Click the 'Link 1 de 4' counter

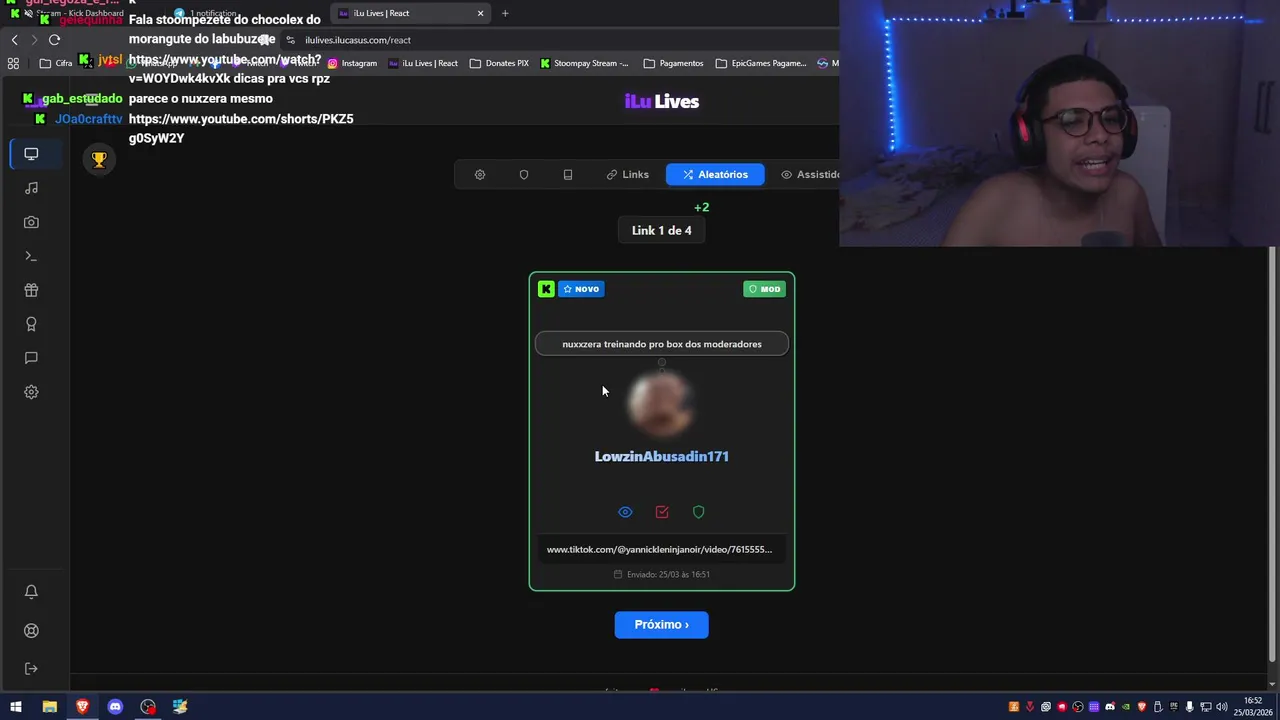661,230
